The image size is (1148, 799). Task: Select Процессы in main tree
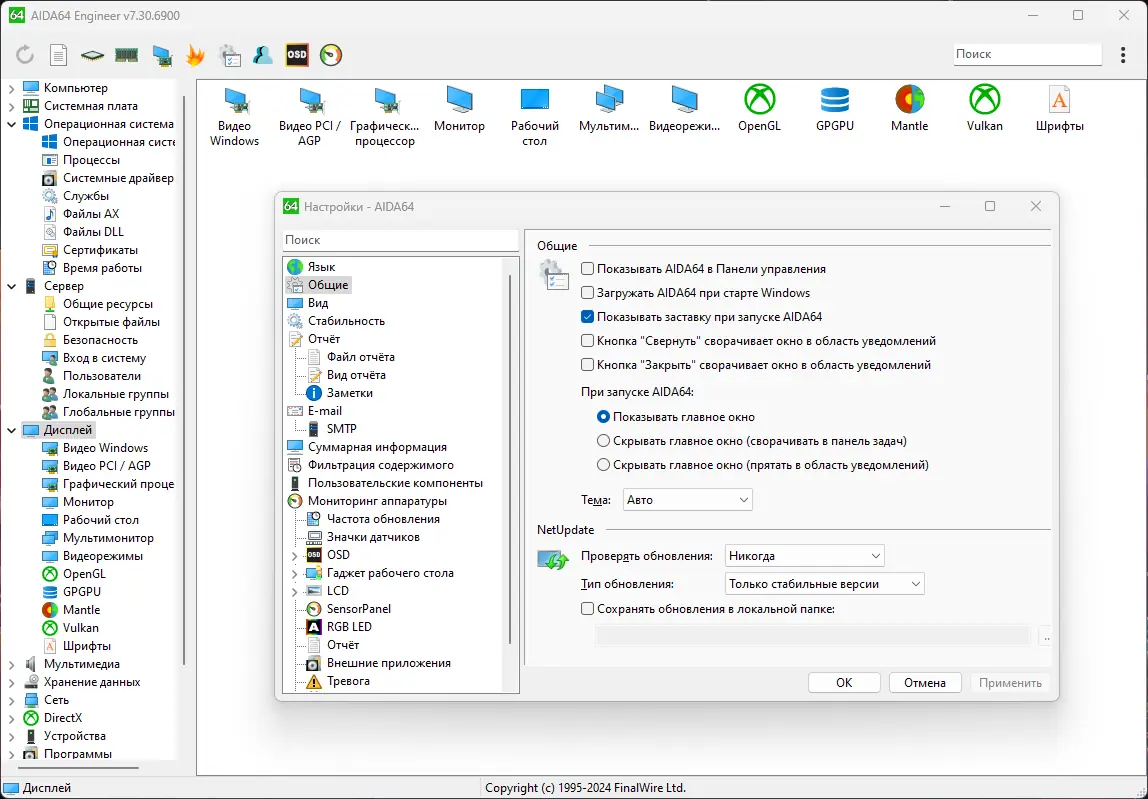[91, 160]
